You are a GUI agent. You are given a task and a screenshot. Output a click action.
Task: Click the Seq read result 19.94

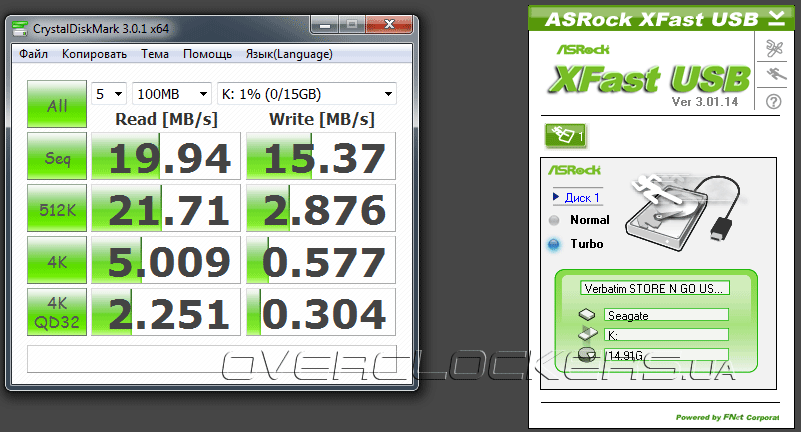coord(166,156)
